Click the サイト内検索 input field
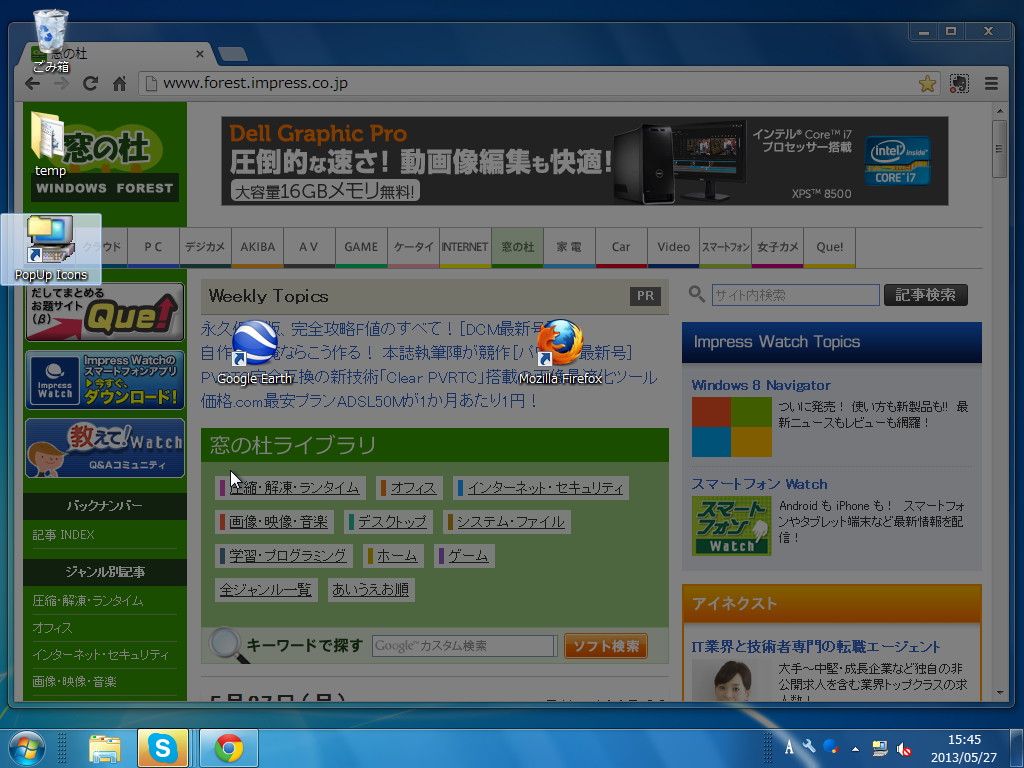Image resolution: width=1024 pixels, height=768 pixels. (795, 294)
